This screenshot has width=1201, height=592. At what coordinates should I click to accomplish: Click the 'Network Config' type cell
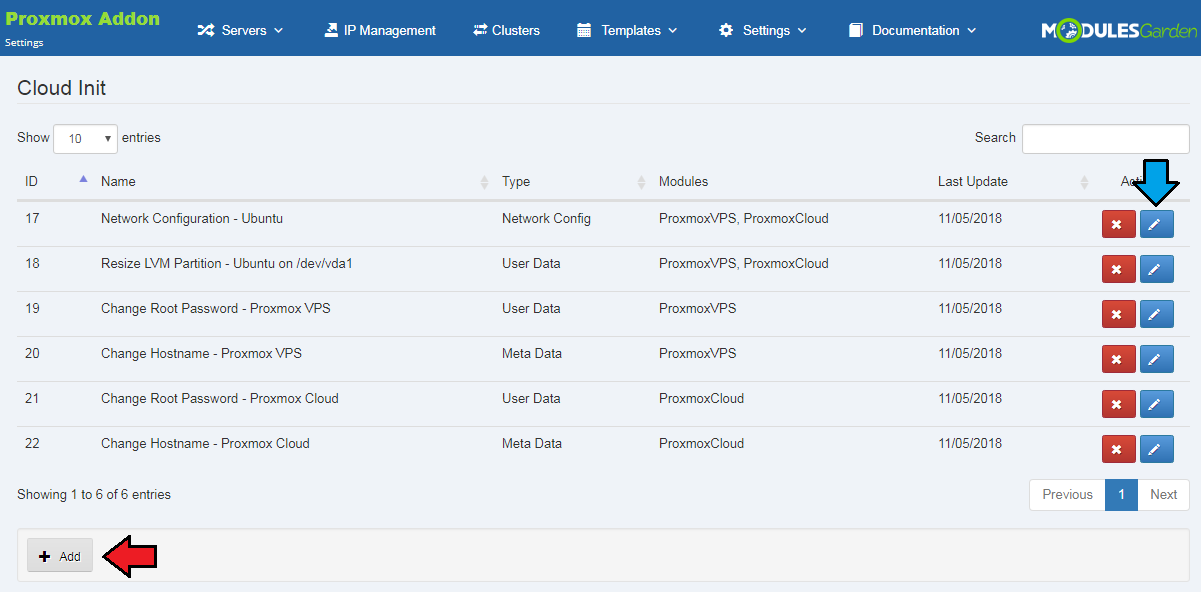(546, 218)
